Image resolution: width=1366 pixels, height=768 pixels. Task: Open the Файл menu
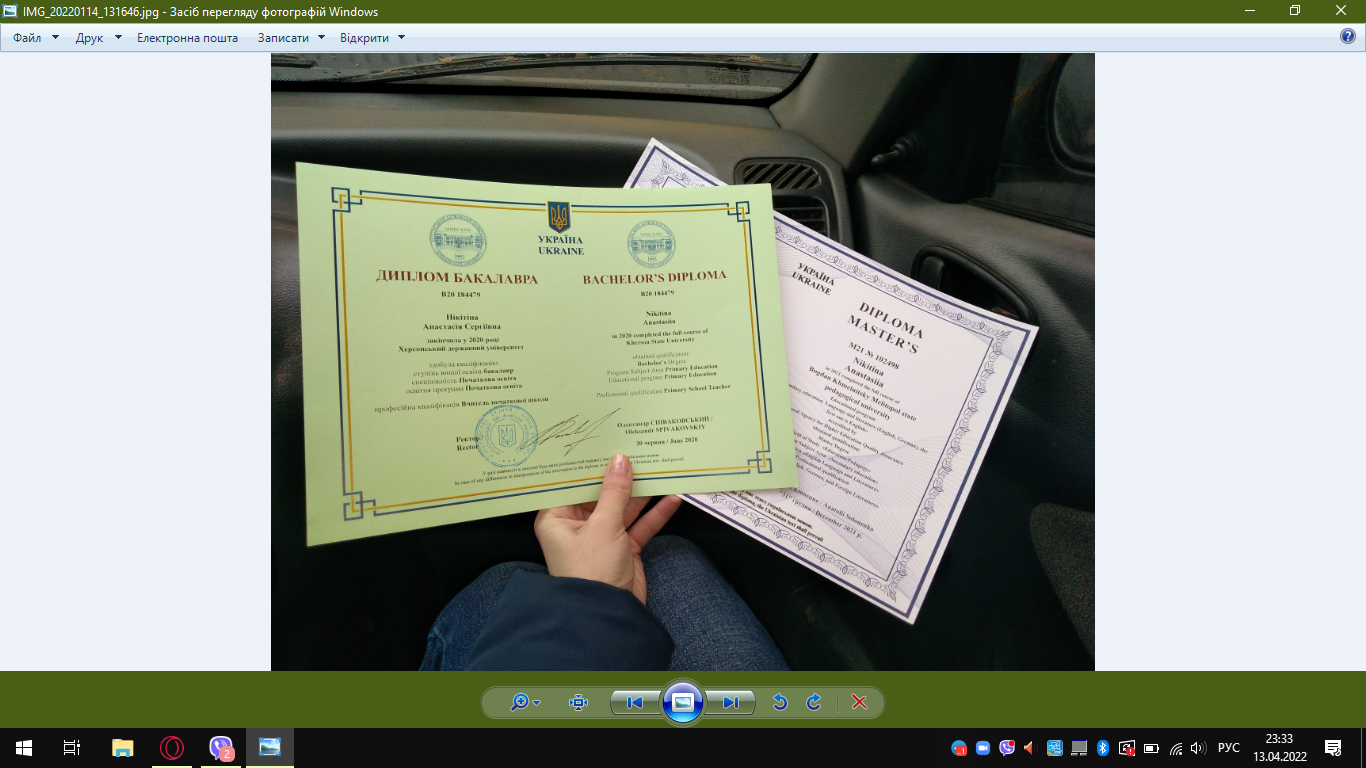[36, 38]
